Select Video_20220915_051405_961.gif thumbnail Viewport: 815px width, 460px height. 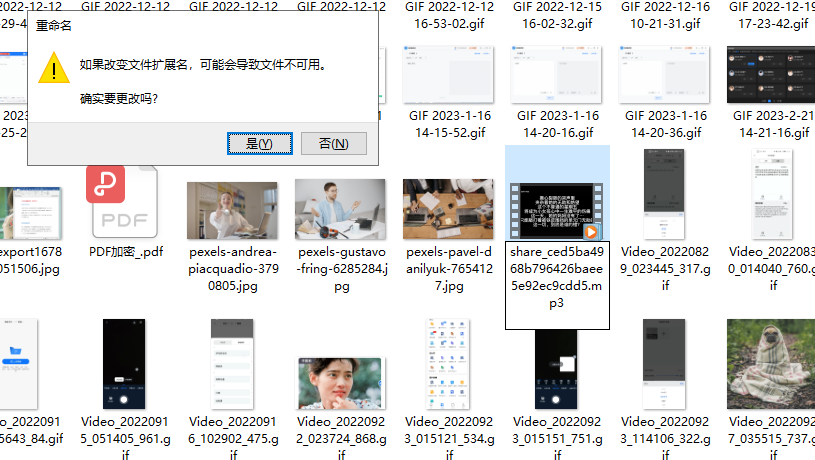pos(124,364)
